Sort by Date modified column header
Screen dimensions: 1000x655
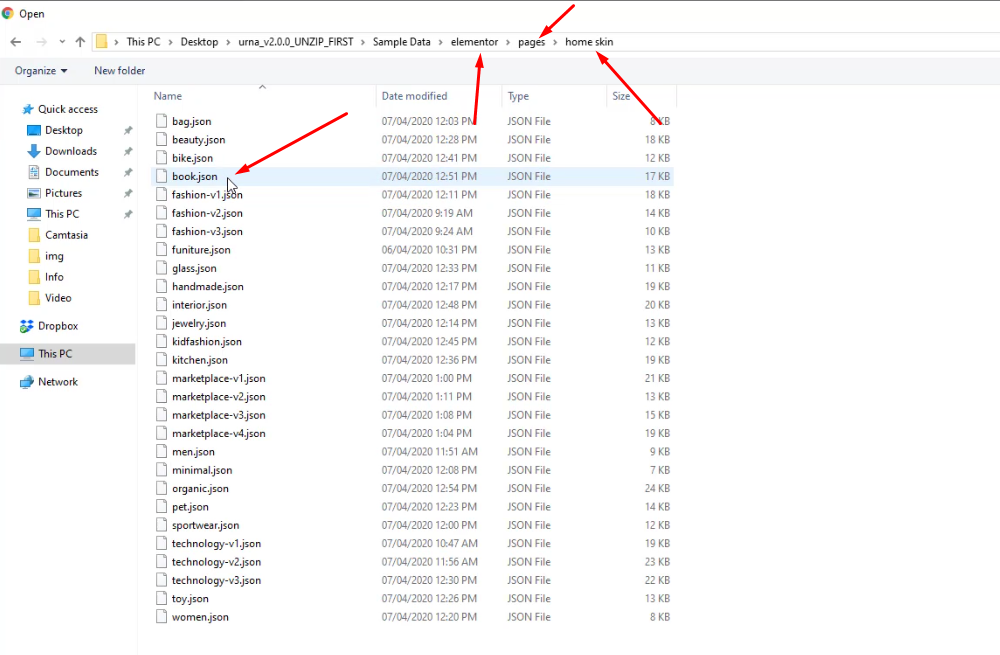[x=415, y=96]
